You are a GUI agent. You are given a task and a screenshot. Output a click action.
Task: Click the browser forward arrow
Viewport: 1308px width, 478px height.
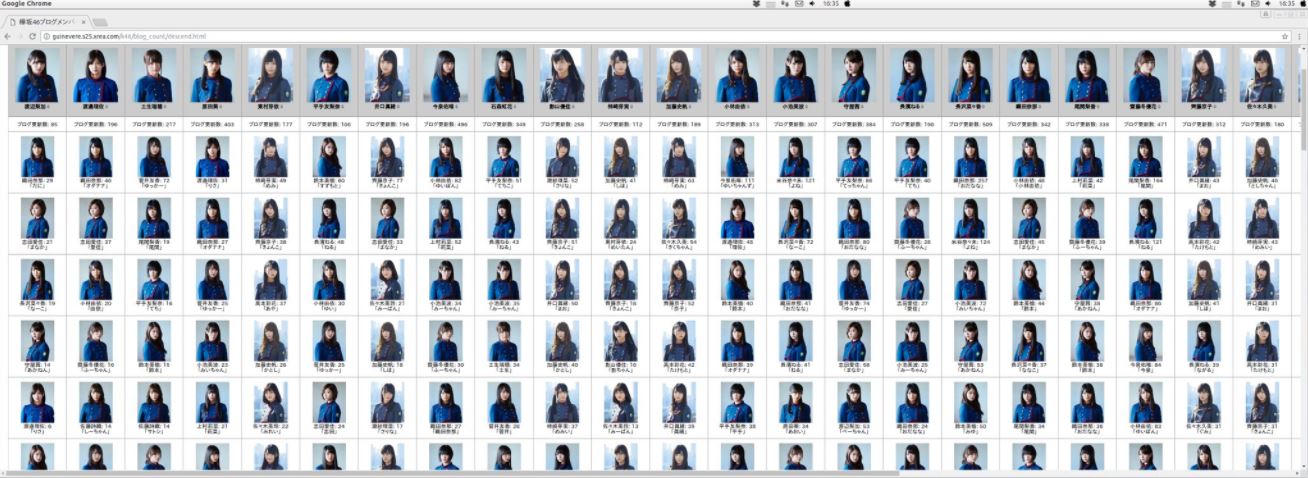(21, 36)
